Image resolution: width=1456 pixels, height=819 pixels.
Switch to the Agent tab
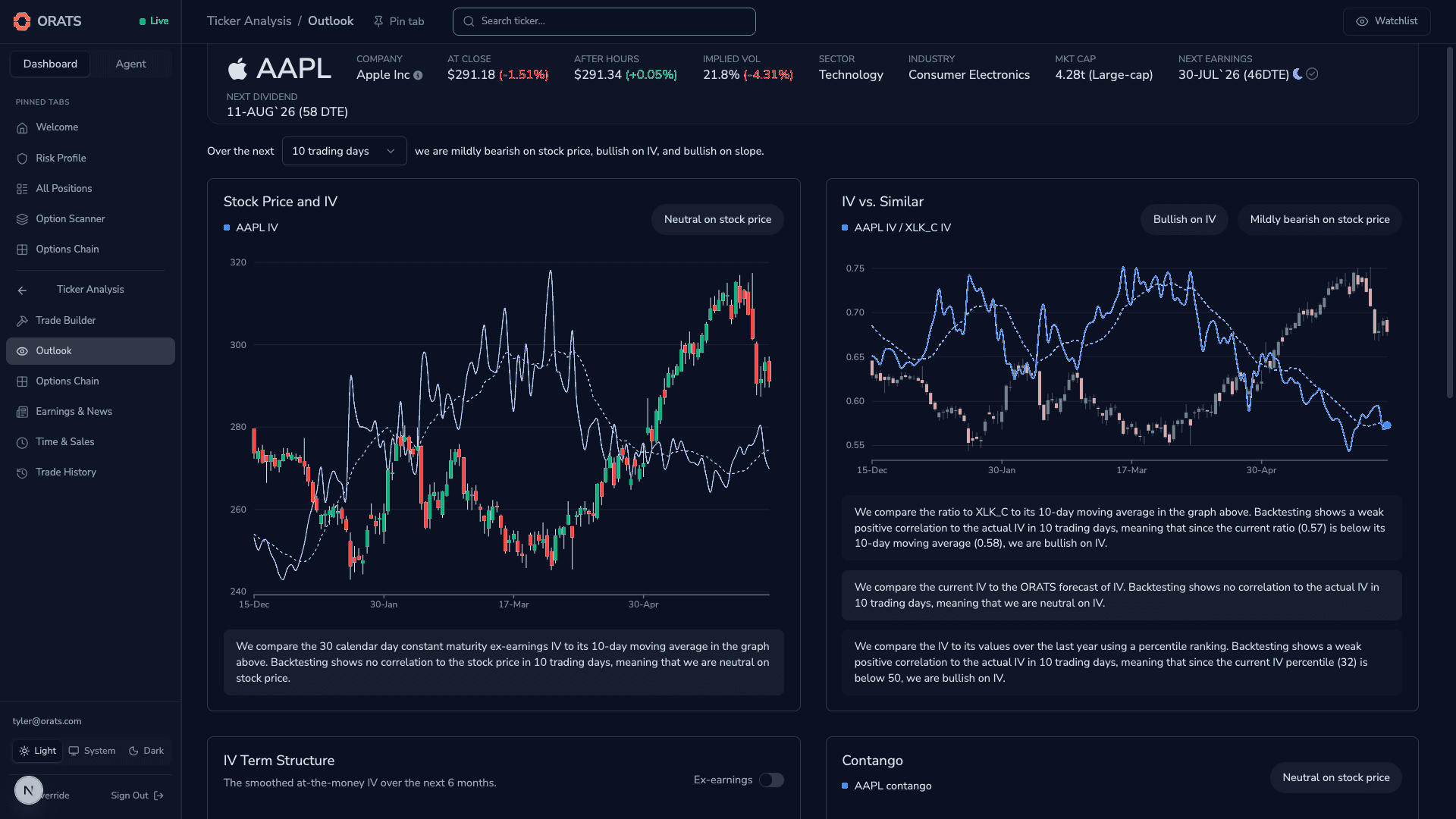coord(130,64)
